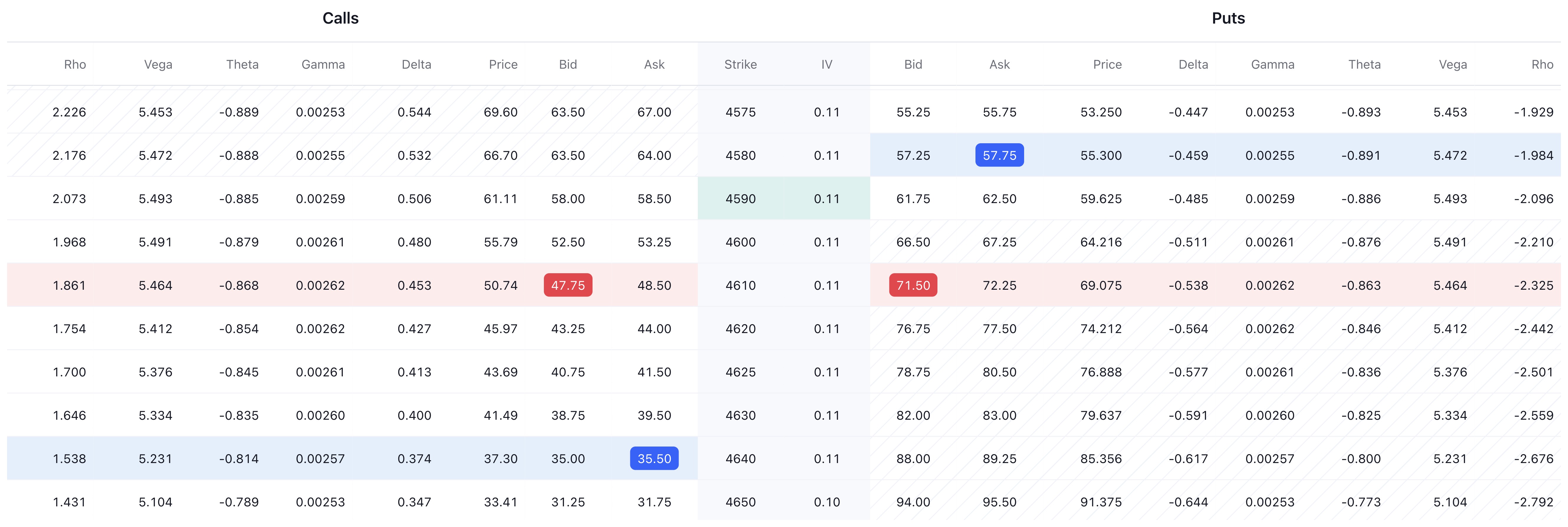Select the 4610 strike cell
The height and width of the screenshot is (527, 1568).
point(740,285)
